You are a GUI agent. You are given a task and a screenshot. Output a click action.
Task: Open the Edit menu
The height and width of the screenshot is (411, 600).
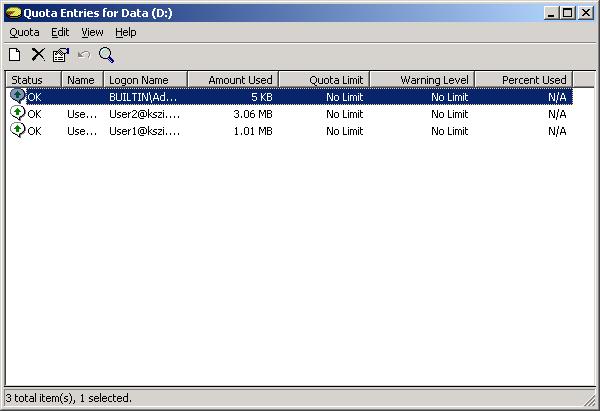[x=60, y=32]
